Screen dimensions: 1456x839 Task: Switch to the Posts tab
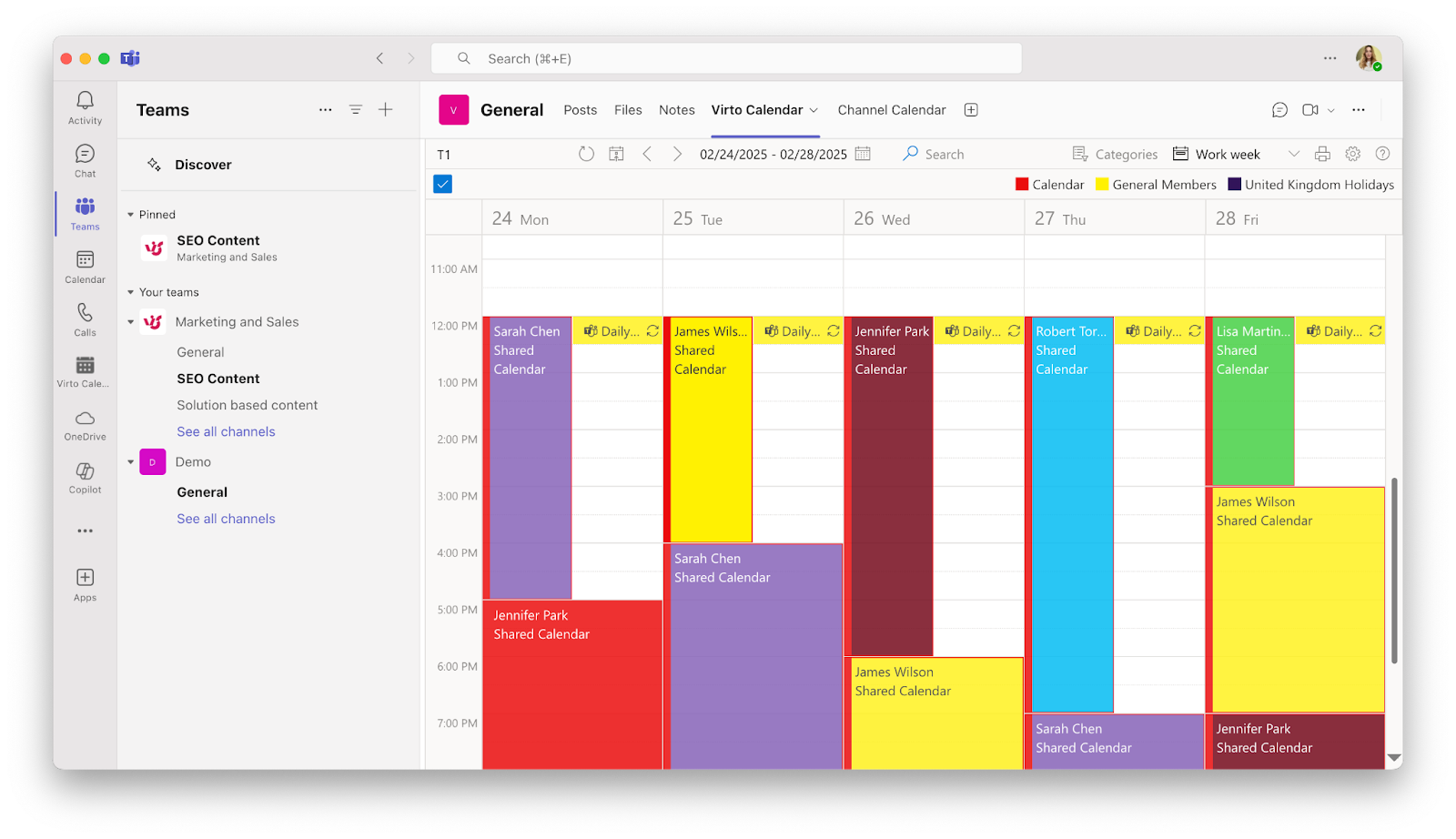pos(580,109)
